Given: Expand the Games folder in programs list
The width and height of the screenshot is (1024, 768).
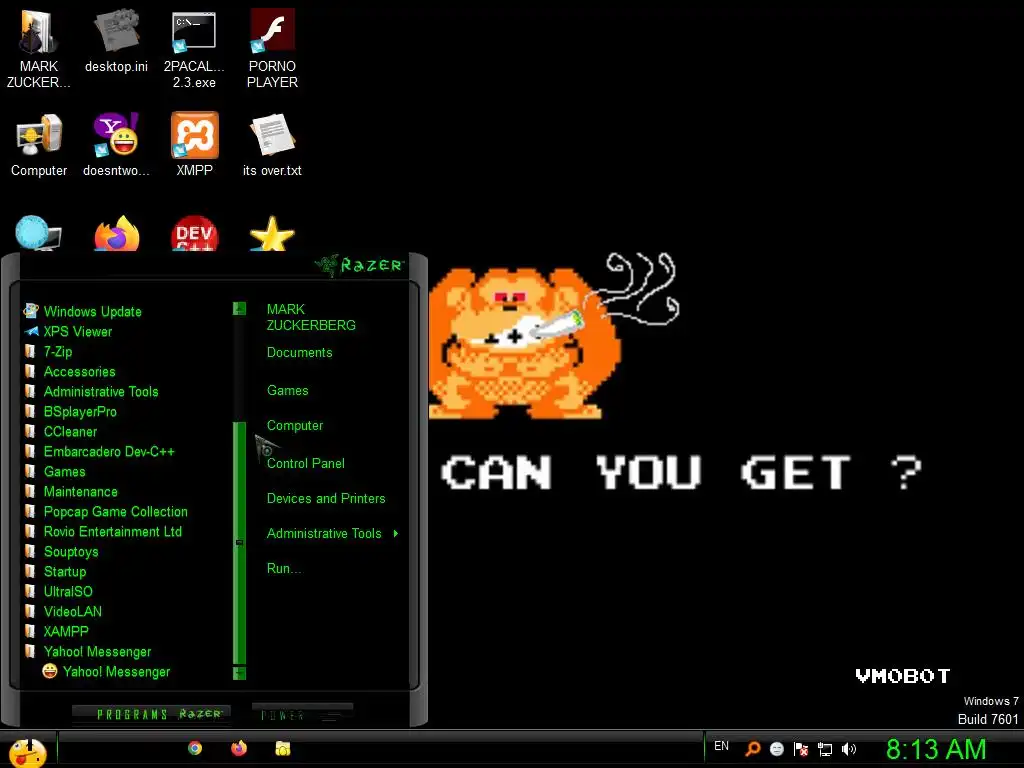Looking at the screenshot, I should (54, 472).
